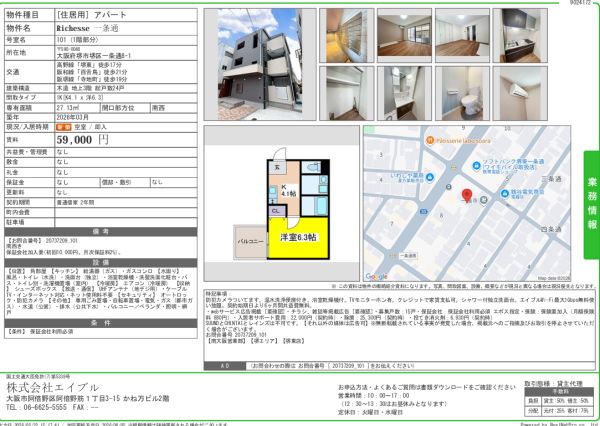600x426 pixels.
Task: Click the '設備' section header bar
Action: (101, 263)
